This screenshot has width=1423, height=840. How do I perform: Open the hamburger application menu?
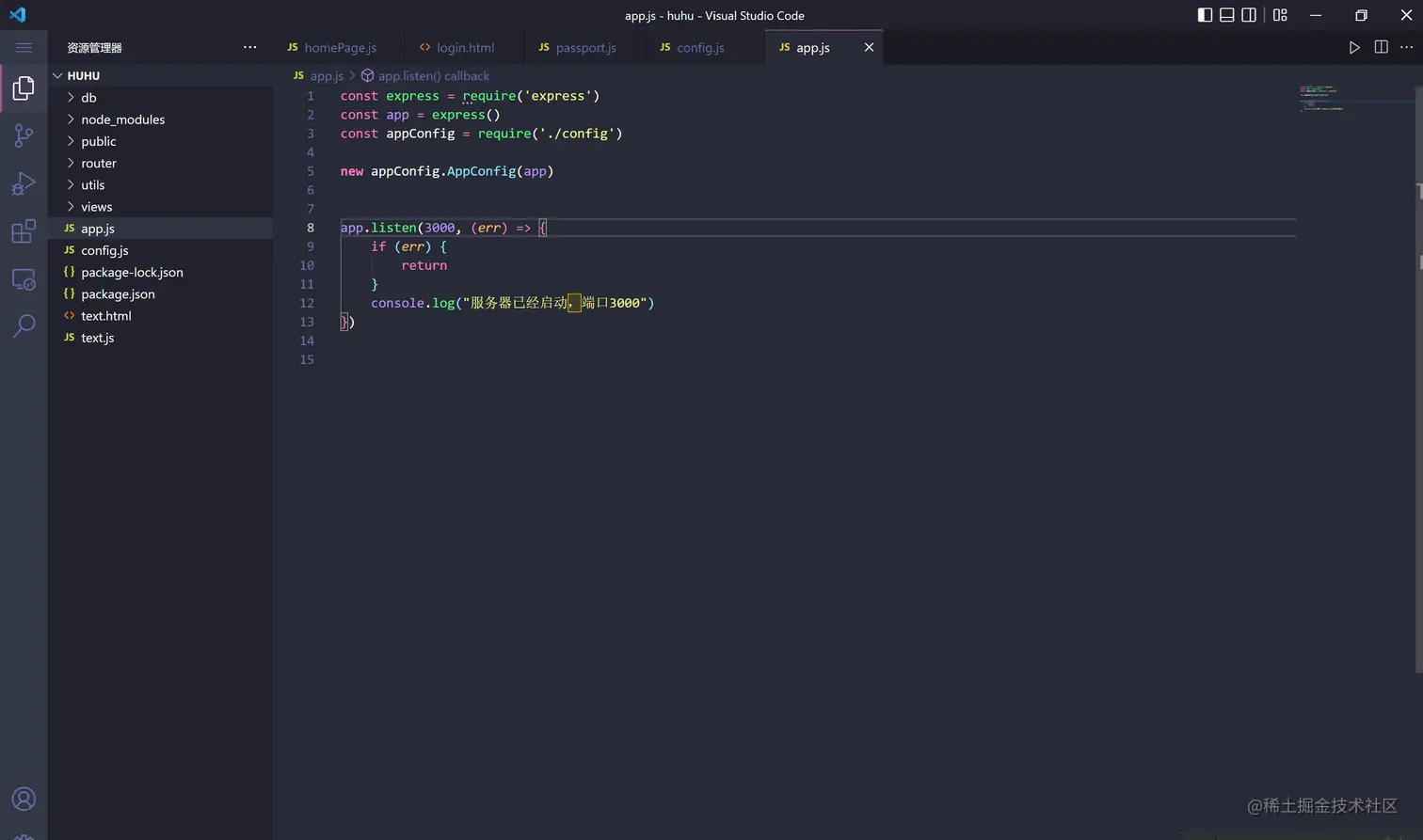(x=24, y=47)
